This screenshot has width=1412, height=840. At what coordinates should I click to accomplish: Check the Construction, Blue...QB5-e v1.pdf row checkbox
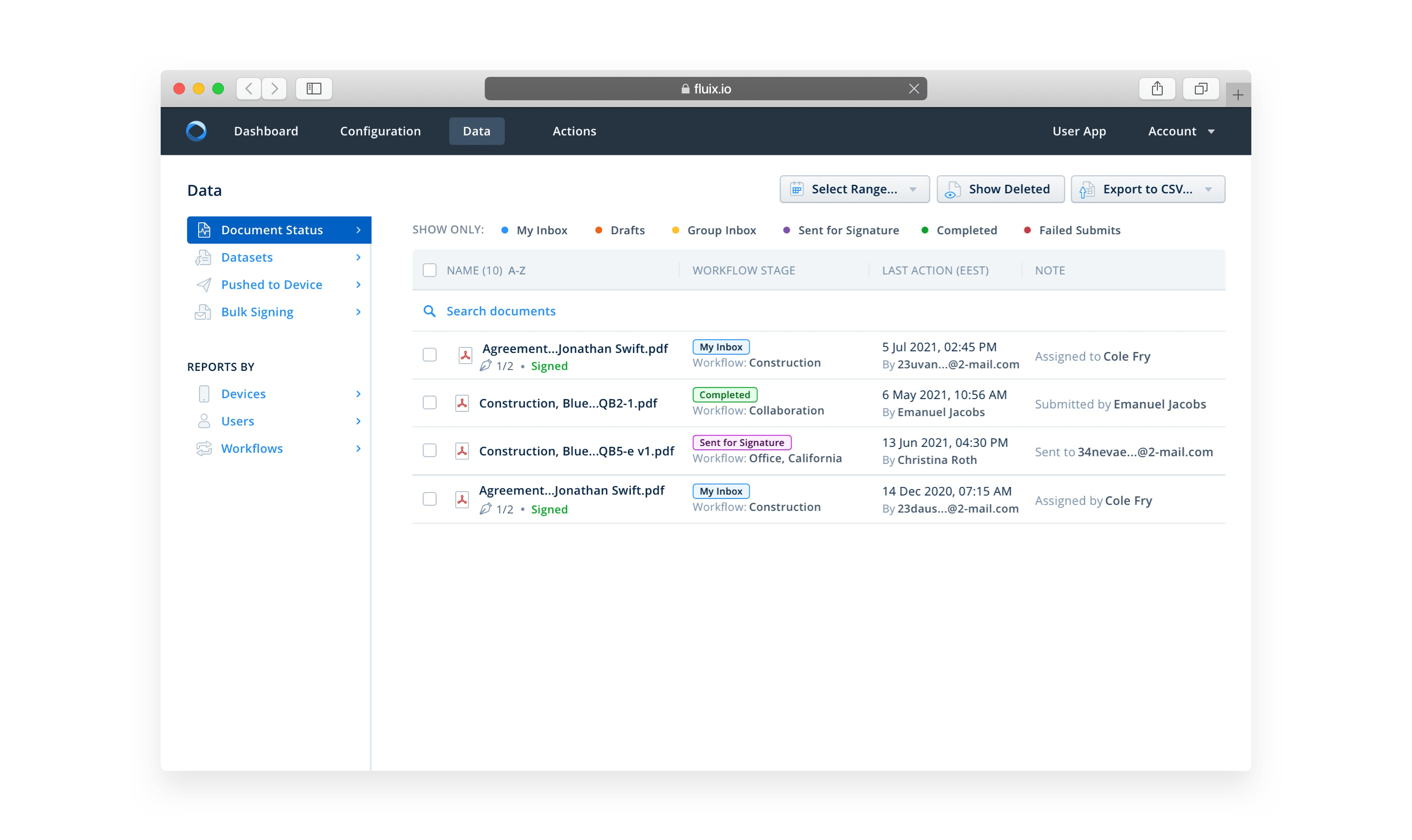430,451
